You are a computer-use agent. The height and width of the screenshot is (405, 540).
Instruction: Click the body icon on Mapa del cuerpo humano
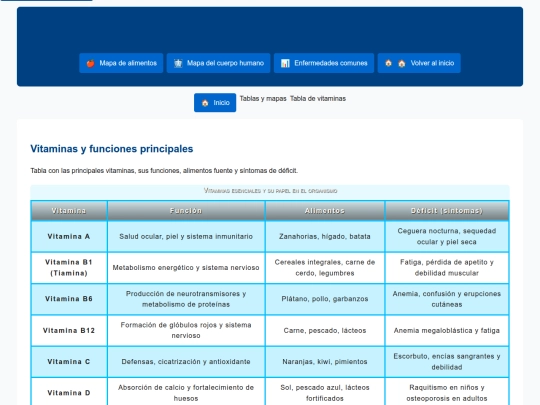[x=178, y=63]
